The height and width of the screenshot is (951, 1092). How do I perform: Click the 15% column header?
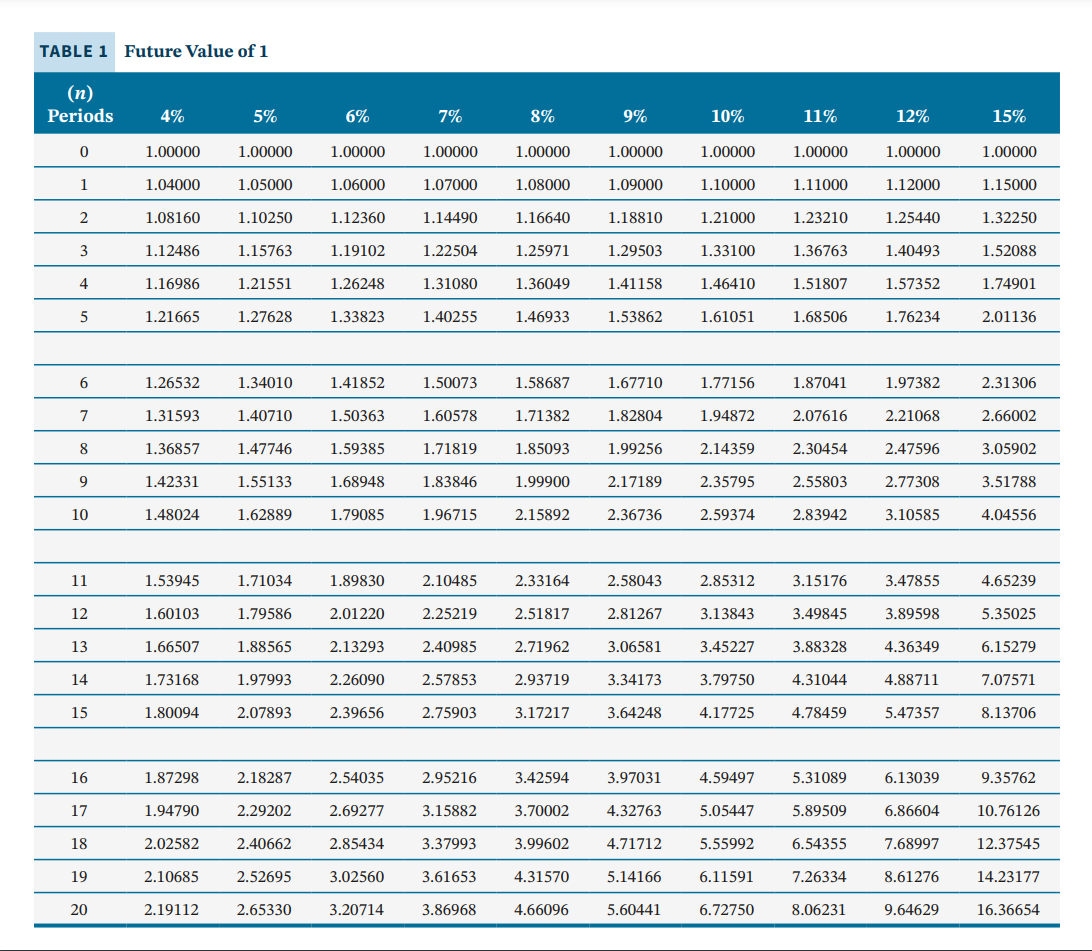1010,116
